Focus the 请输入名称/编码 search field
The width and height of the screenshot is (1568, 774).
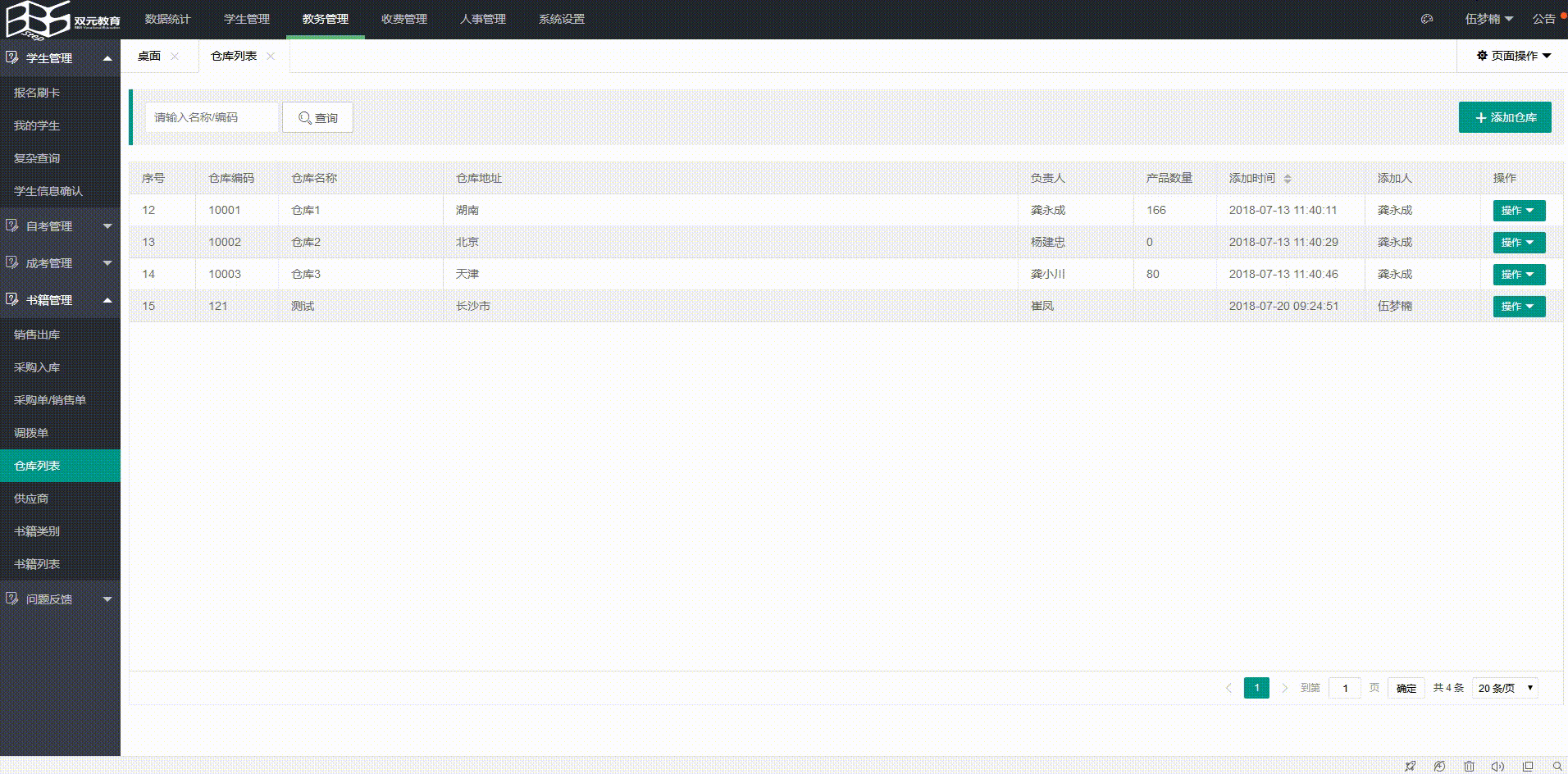(x=212, y=117)
